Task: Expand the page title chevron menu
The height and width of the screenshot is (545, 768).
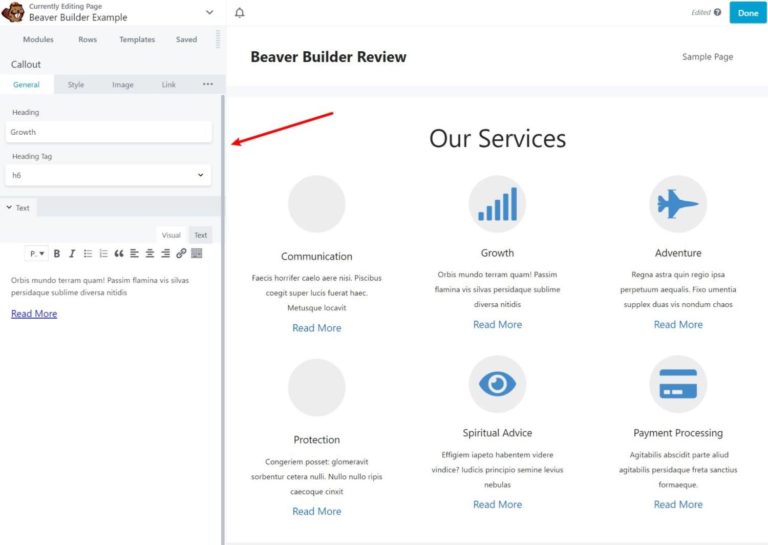Action: pyautogui.click(x=209, y=12)
